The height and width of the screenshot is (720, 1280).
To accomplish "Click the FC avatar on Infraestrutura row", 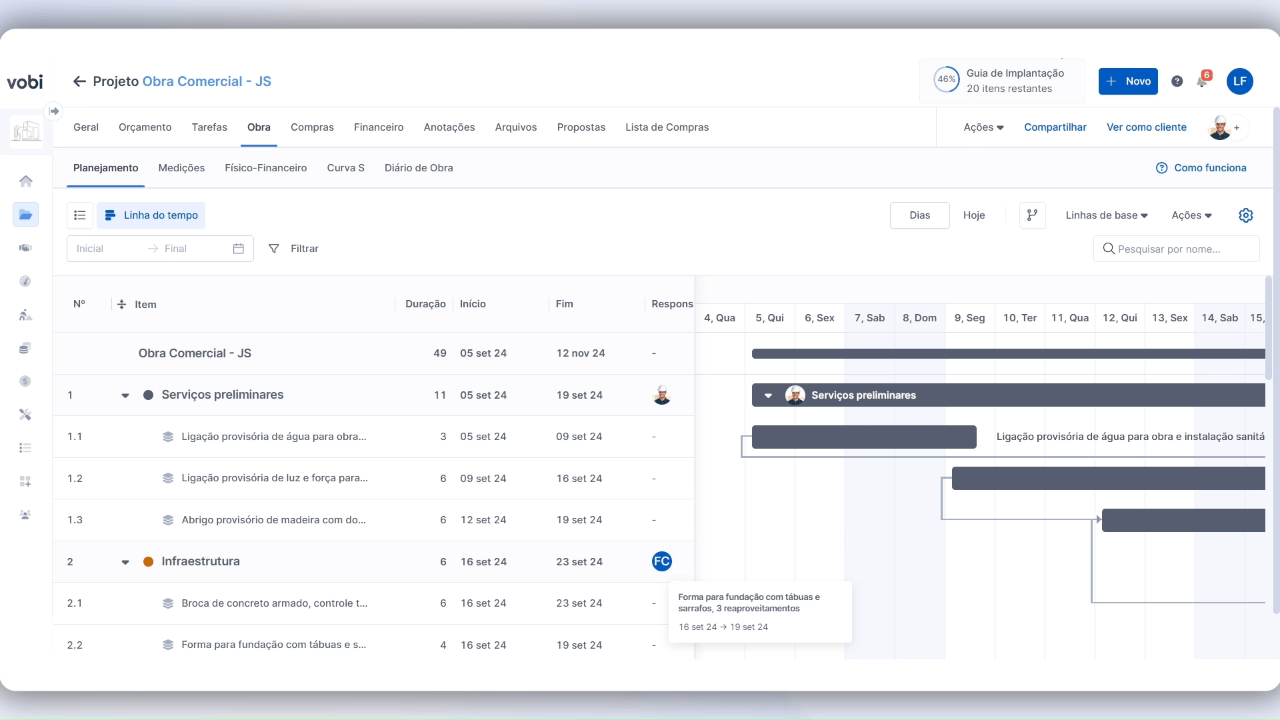I will [661, 561].
